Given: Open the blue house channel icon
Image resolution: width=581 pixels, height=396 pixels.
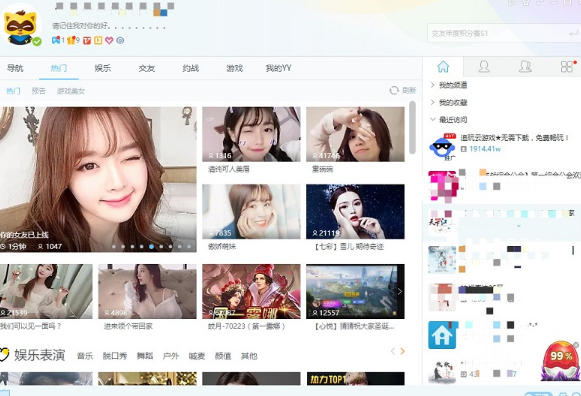Looking at the screenshot, I should tap(442, 335).
